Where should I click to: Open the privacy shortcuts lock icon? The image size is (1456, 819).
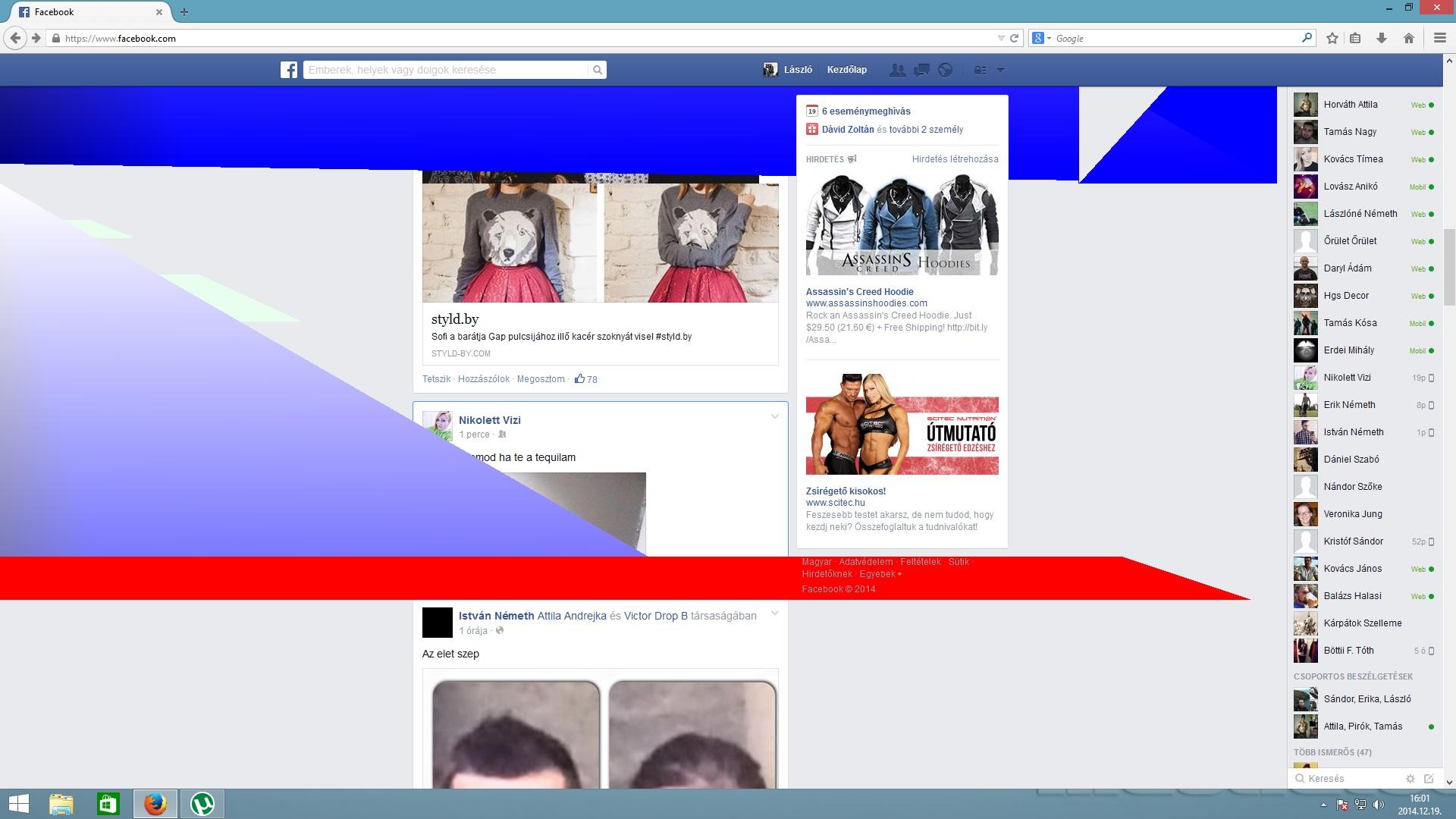(x=981, y=70)
